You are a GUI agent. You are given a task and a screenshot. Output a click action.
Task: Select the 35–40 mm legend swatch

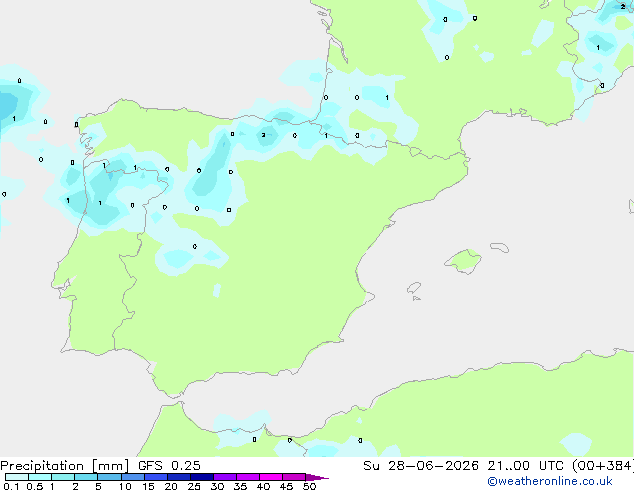click(248, 477)
